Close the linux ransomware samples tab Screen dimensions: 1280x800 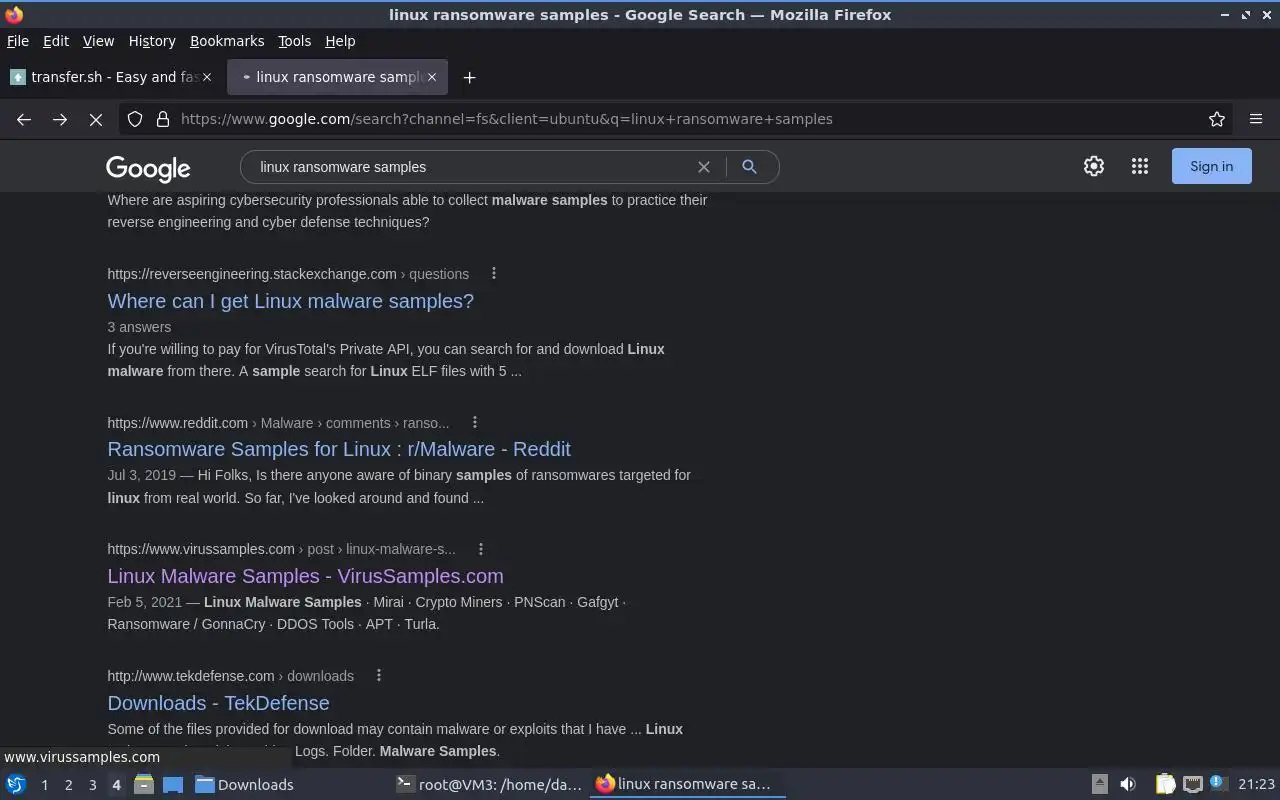432,77
